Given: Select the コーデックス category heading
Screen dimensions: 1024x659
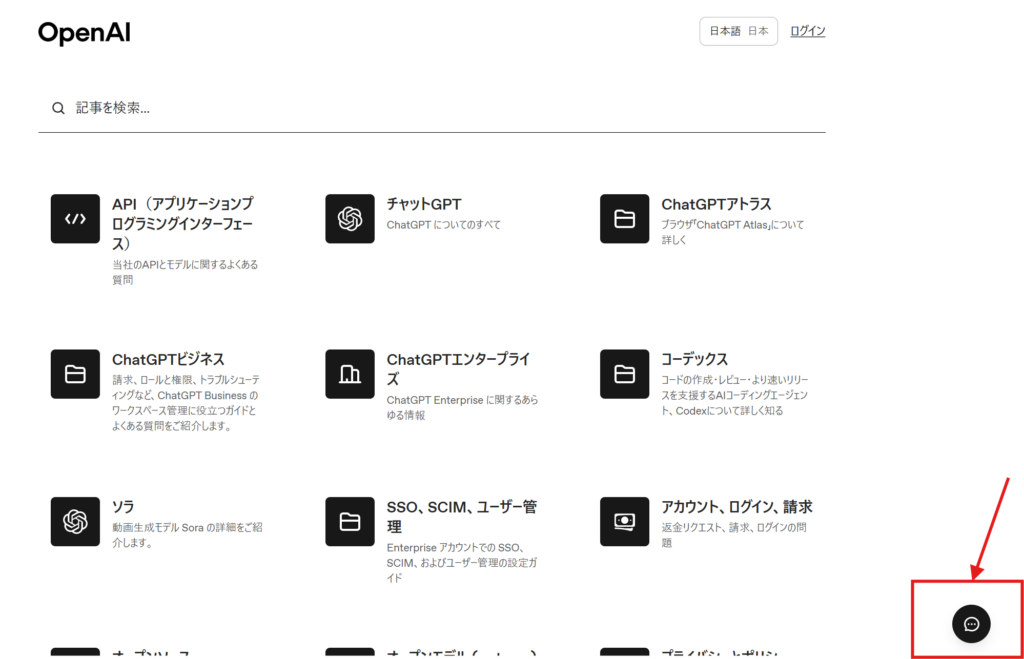Looking at the screenshot, I should 694,359.
